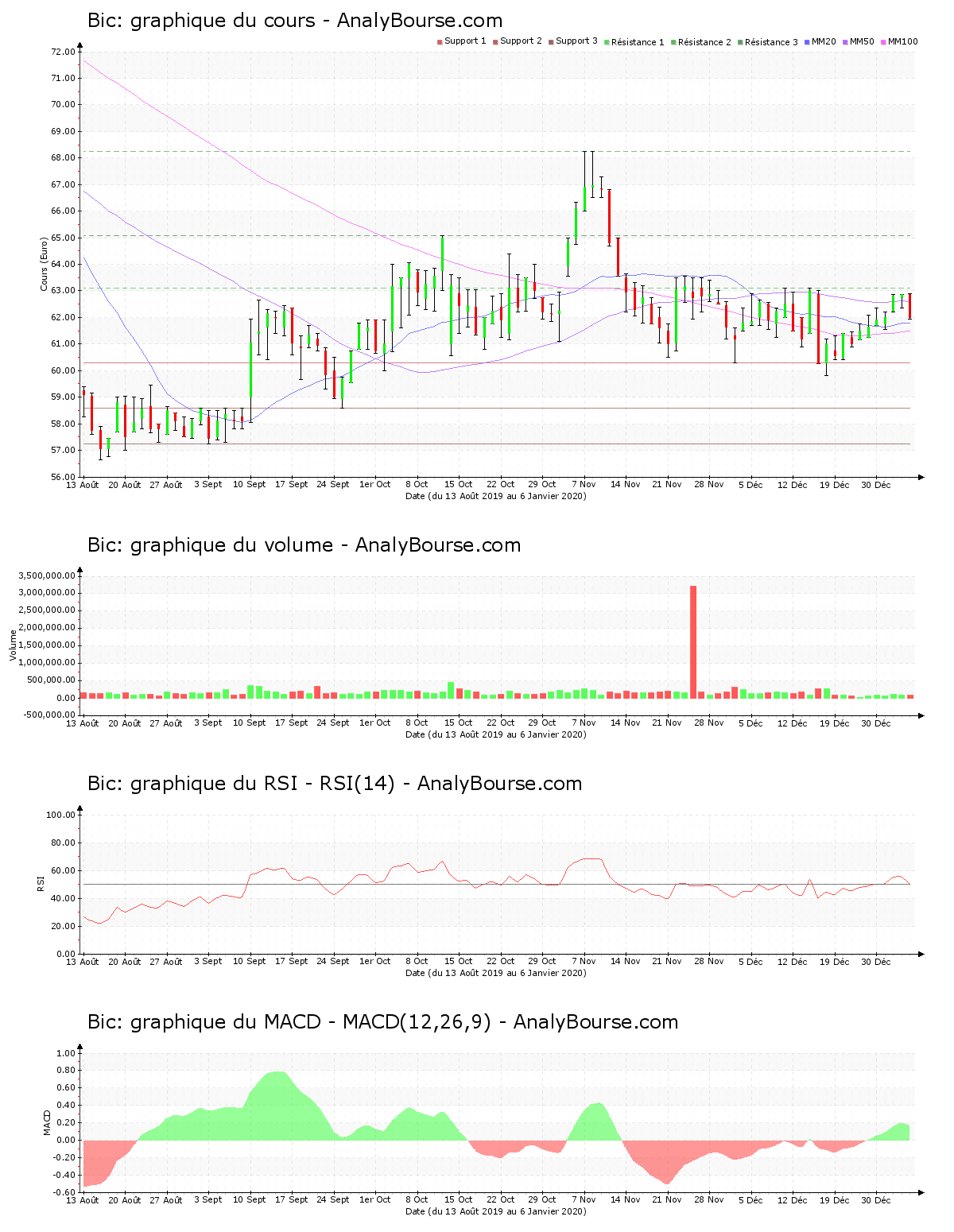Viewport: 954px width, 1232px height.
Task: Click the 3,500,000.00 volume axis value
Action: 46,575
